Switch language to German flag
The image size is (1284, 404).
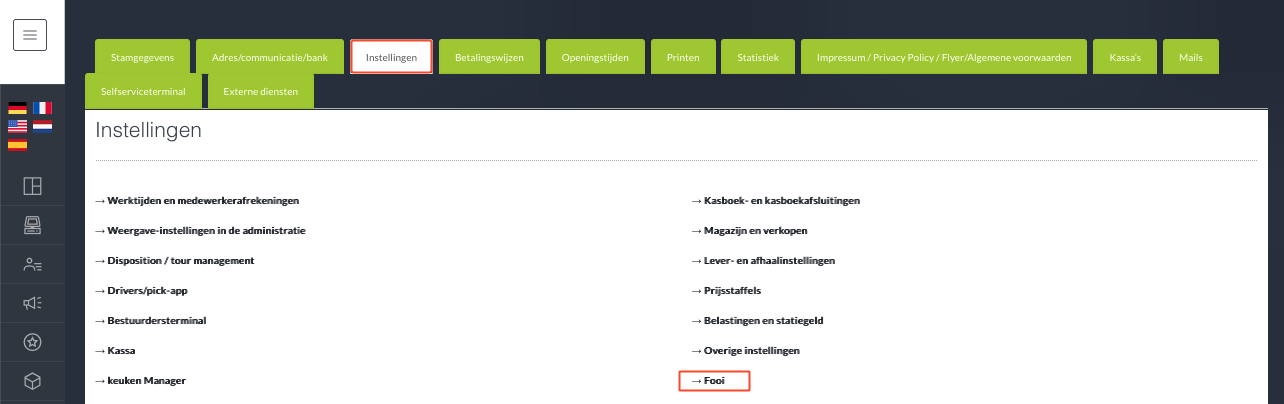coord(18,108)
